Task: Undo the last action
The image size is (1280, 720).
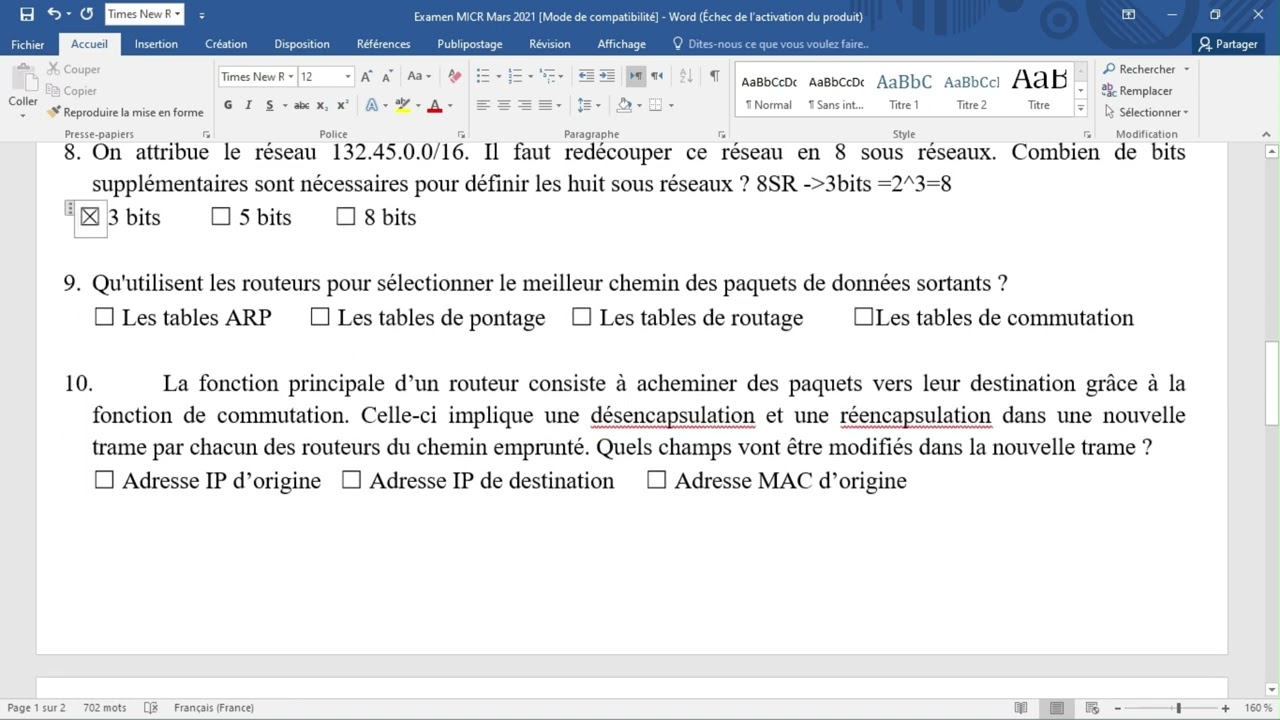Action: (x=54, y=15)
